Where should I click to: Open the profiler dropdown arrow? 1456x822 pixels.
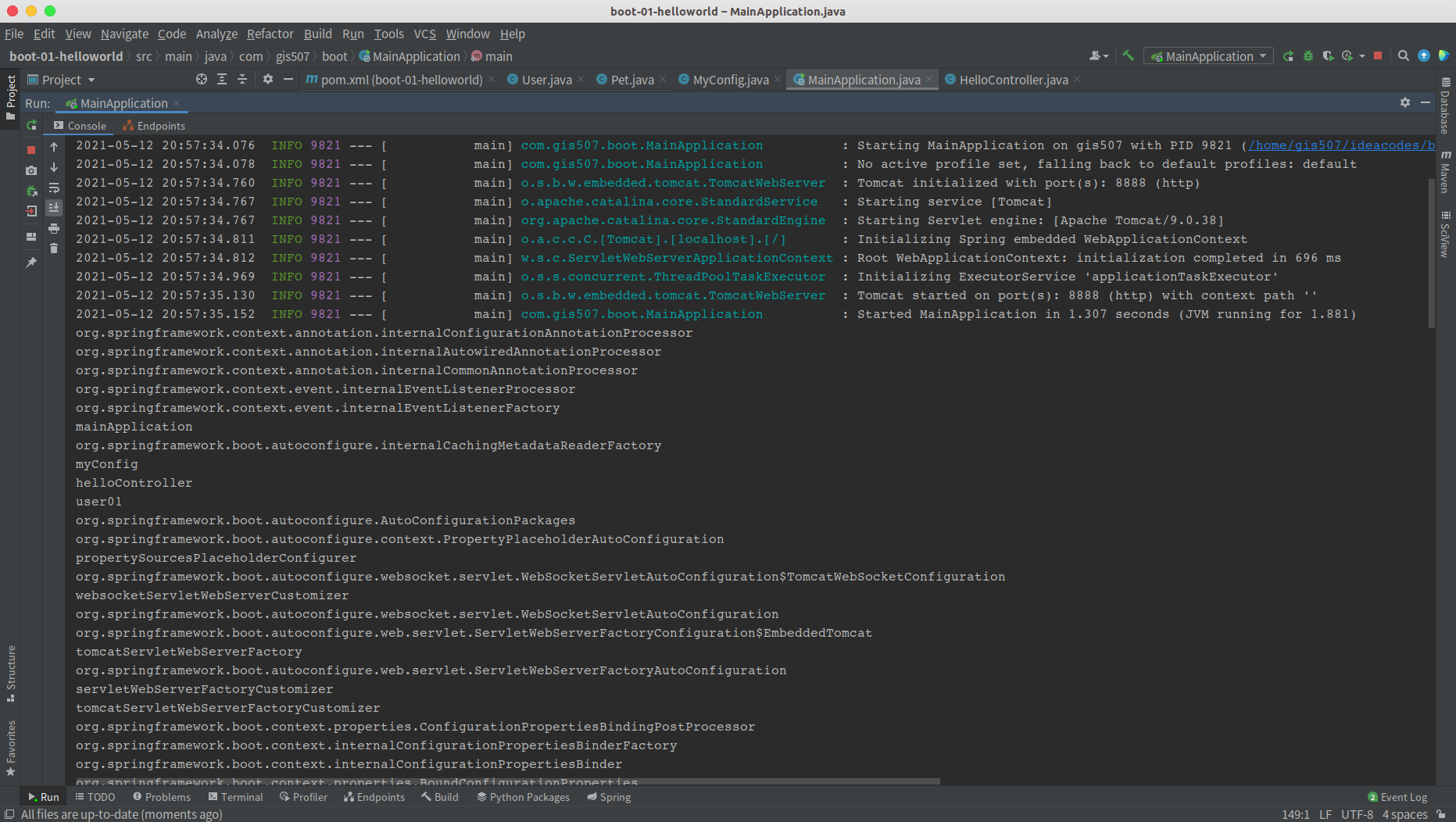(x=1362, y=56)
